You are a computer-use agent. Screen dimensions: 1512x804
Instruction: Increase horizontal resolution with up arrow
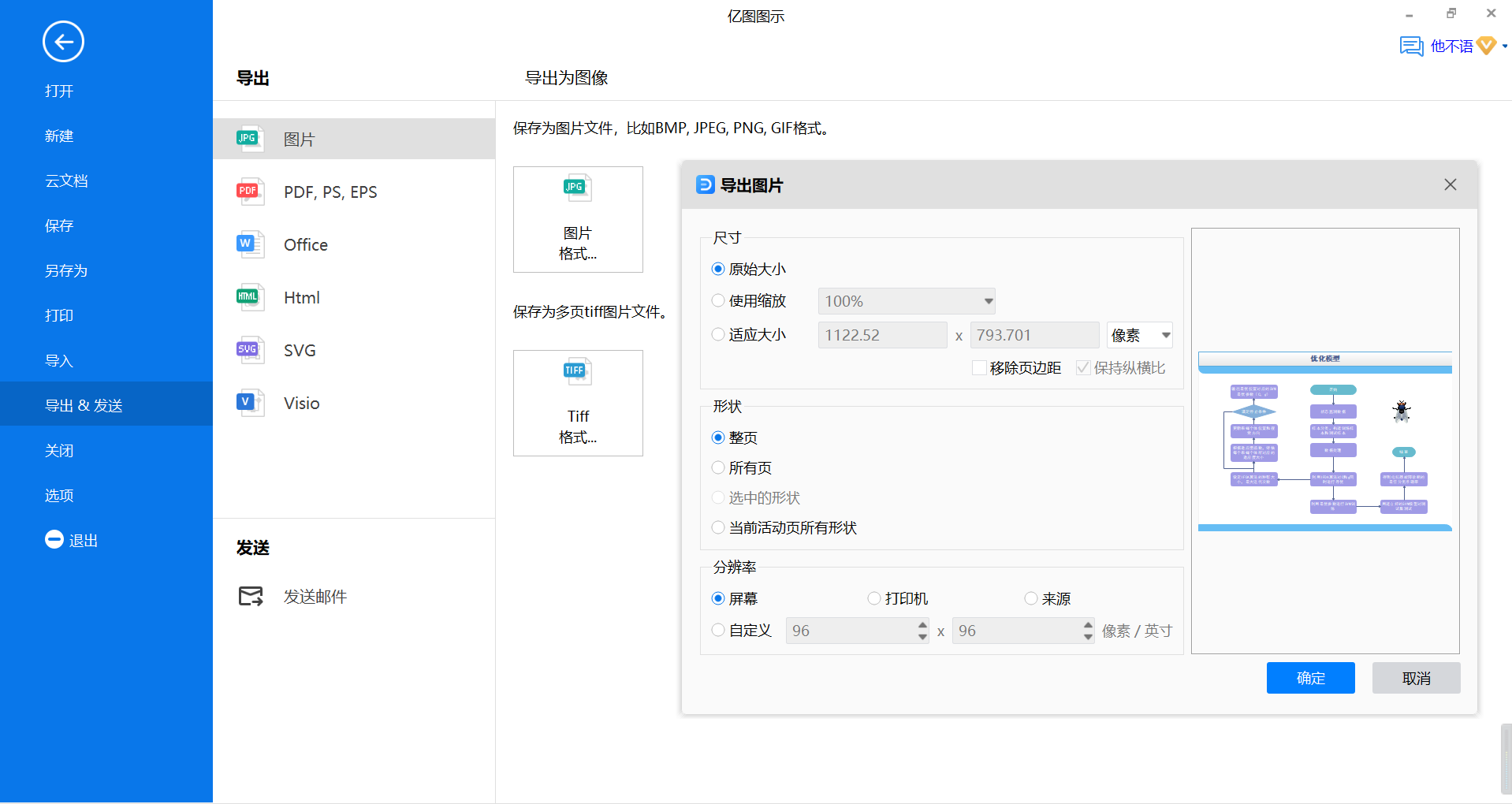tap(922, 624)
